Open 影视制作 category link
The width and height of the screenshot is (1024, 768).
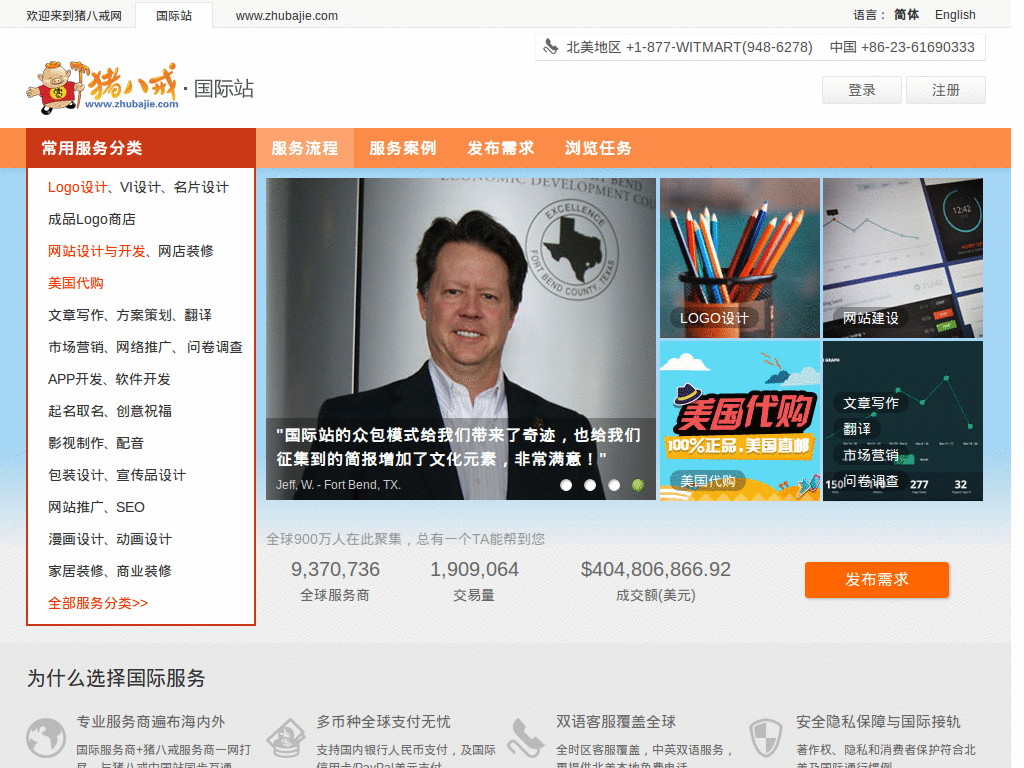76,443
